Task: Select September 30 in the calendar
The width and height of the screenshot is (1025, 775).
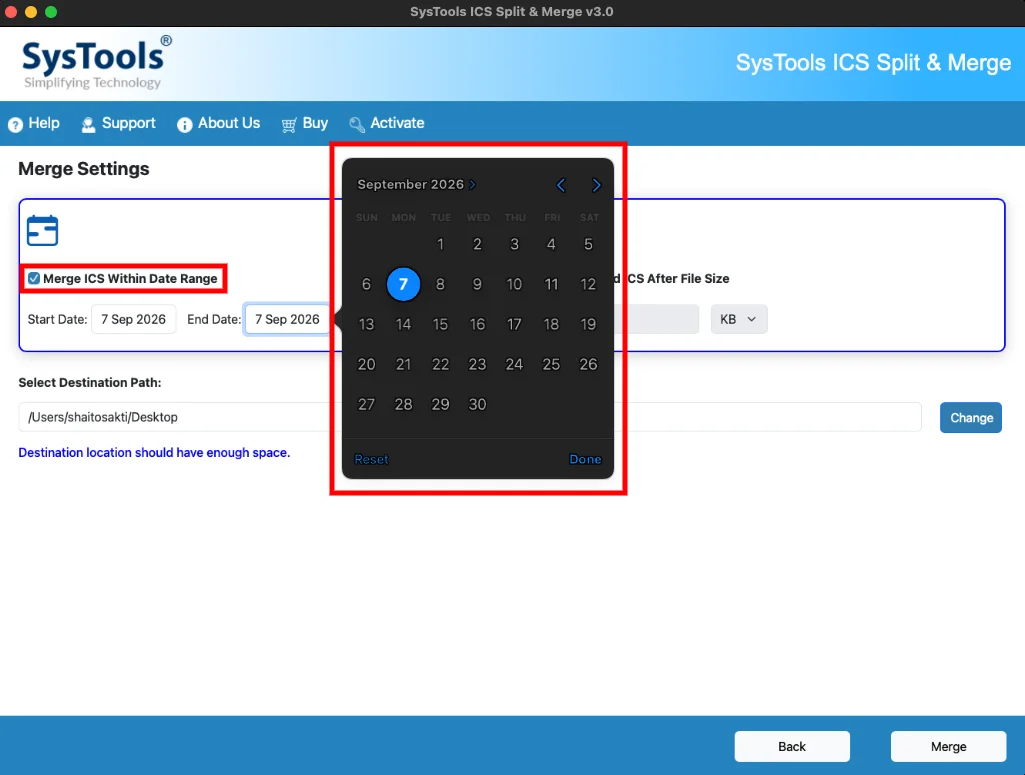Action: [x=477, y=404]
